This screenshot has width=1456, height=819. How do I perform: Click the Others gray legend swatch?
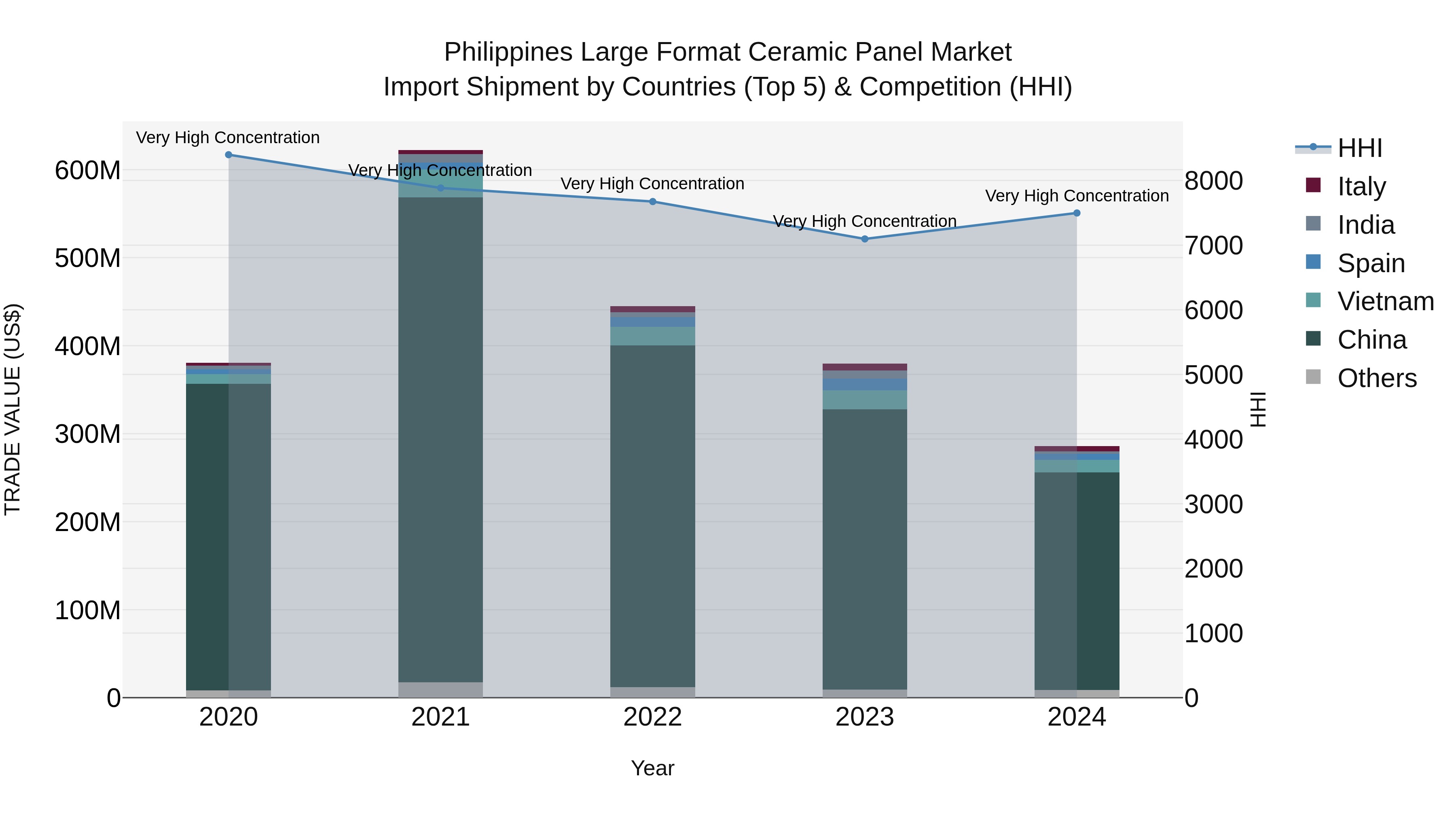click(x=1313, y=377)
